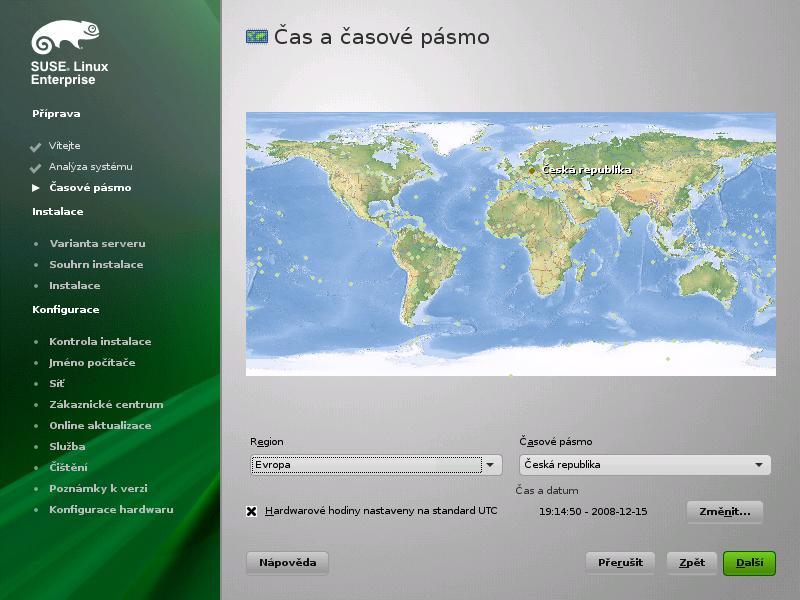Select the Souhrn instalace step
The width and height of the screenshot is (800, 600).
point(96,265)
